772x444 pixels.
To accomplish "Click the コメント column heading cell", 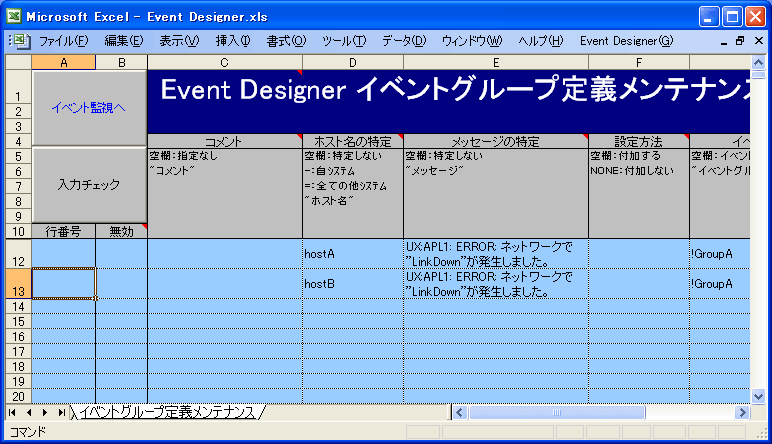I will coord(225,142).
